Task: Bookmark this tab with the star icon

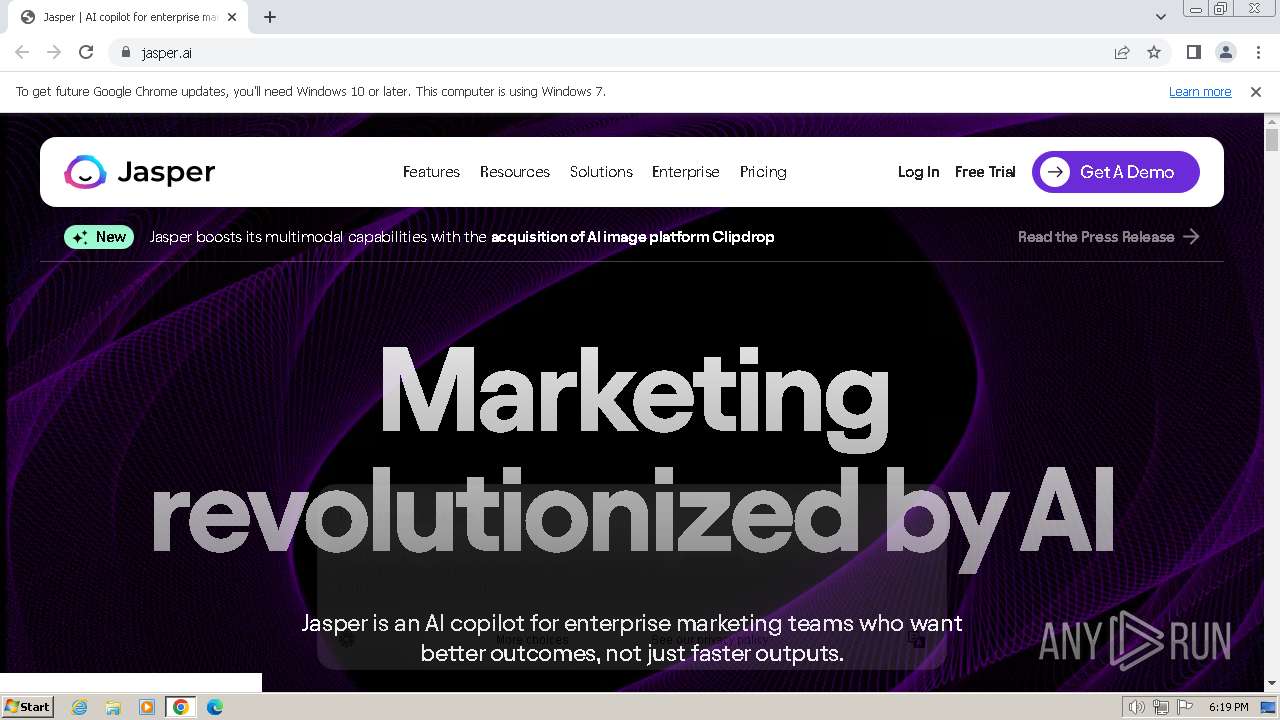Action: pos(1154,53)
